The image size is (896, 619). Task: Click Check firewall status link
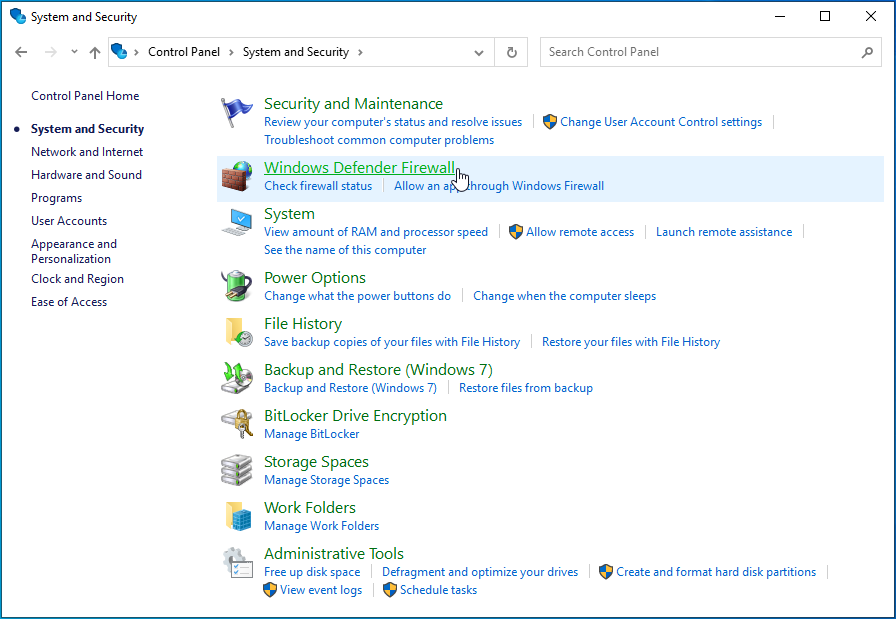click(317, 186)
